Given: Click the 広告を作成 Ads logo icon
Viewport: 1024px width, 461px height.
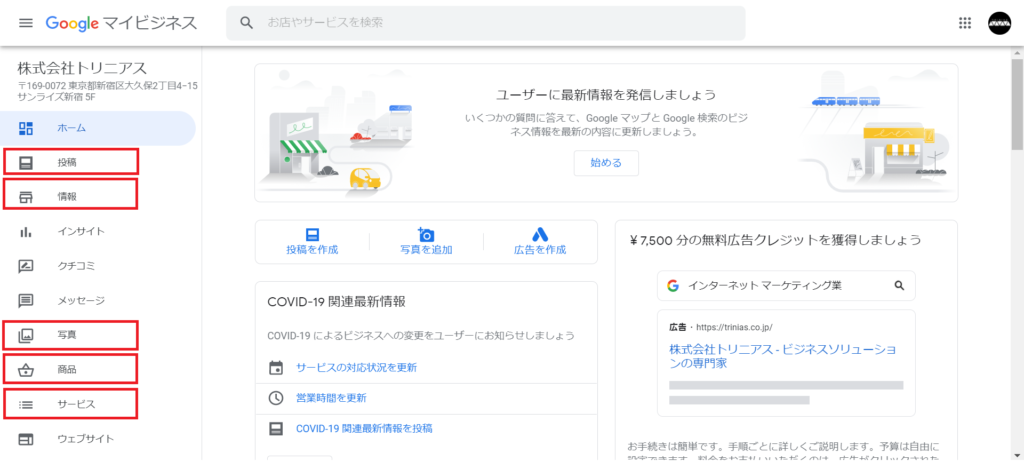Looking at the screenshot, I should (540, 234).
